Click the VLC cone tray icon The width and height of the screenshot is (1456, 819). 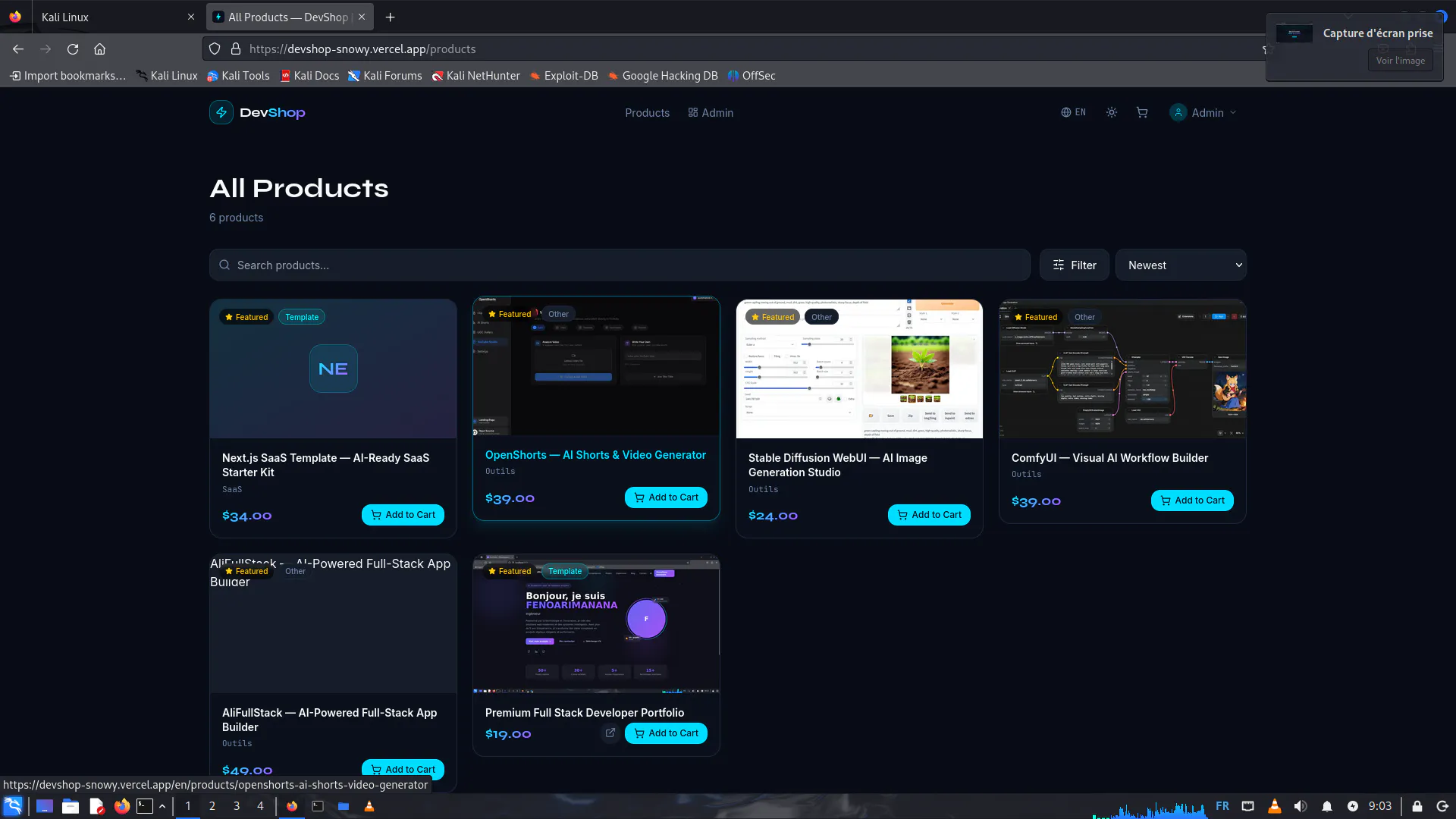(x=1274, y=806)
